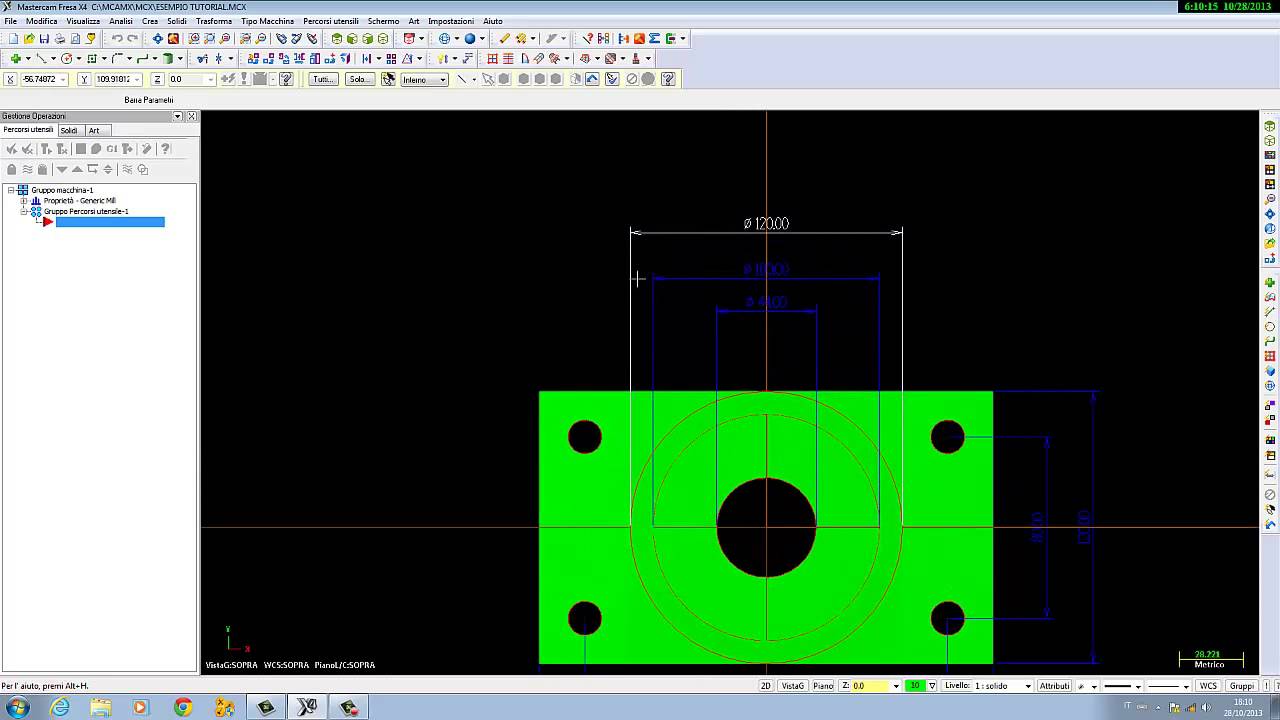The height and width of the screenshot is (720, 1280).
Task: Click the red sigma icon in top toolbar
Action: coord(655,39)
